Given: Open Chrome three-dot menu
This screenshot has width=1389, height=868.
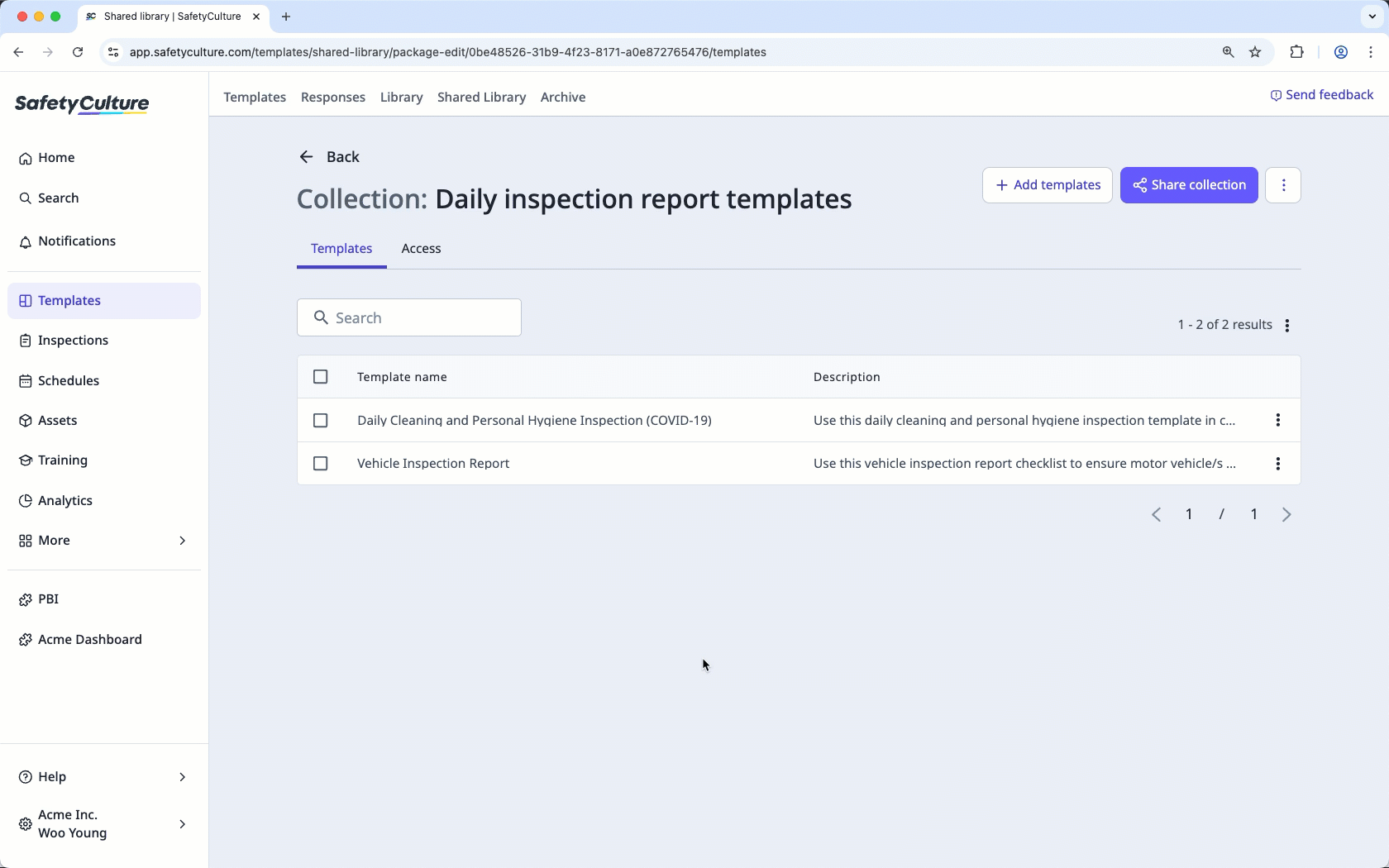Looking at the screenshot, I should click(1371, 52).
